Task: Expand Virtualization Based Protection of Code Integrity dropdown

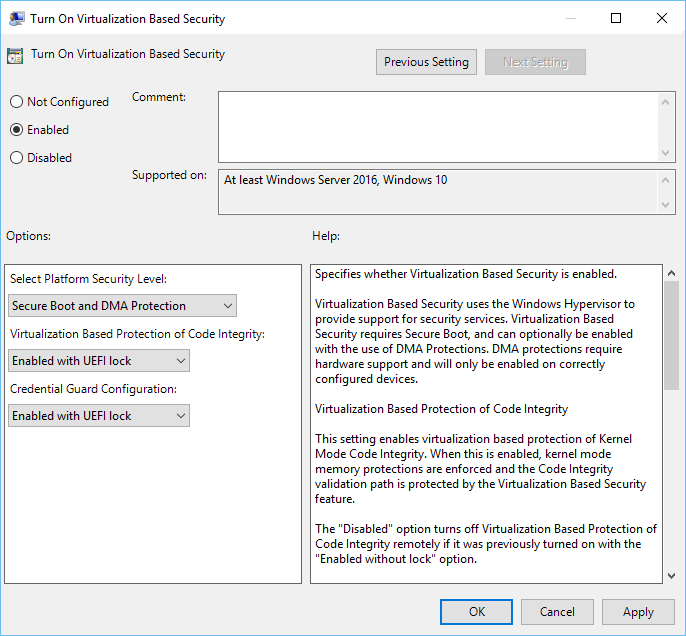Action: [98, 360]
